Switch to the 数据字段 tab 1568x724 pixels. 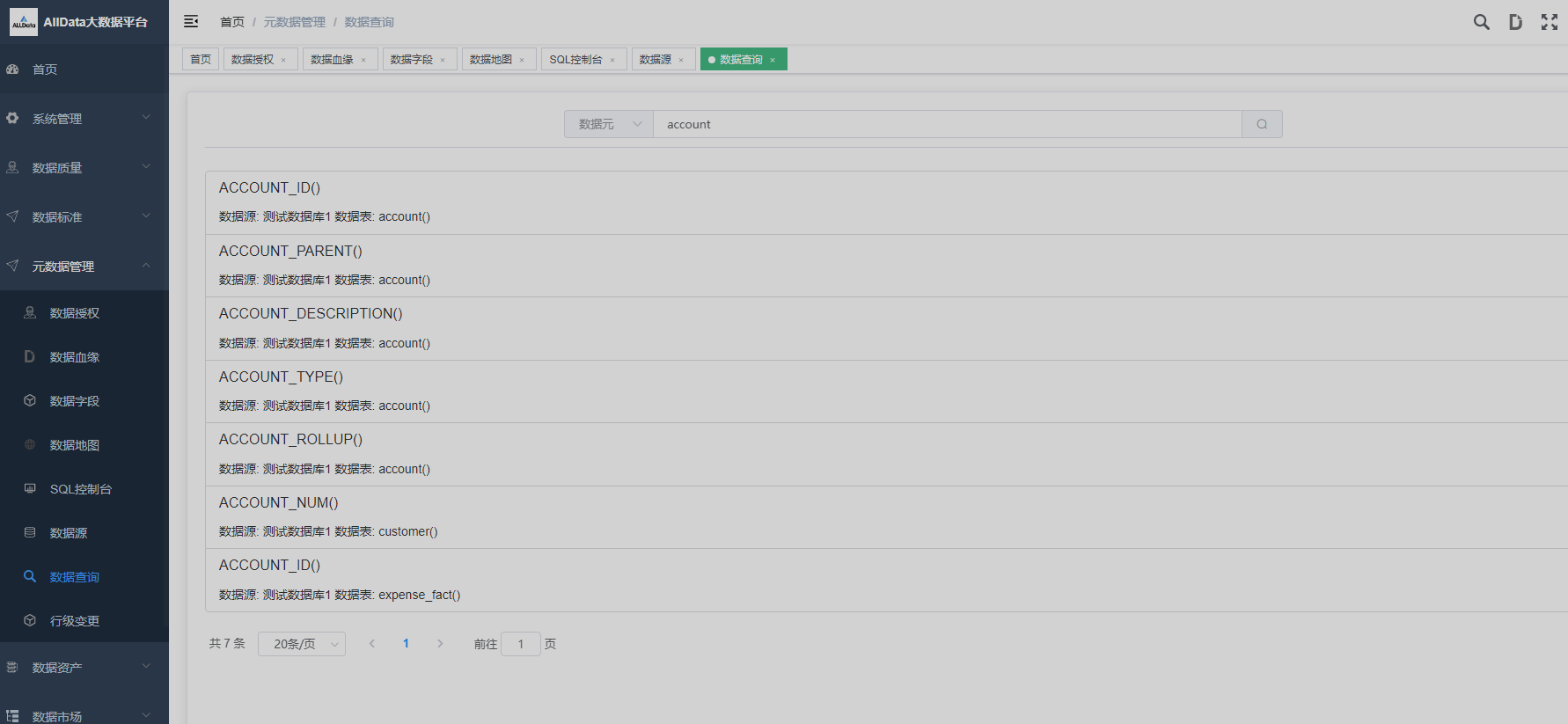click(411, 60)
